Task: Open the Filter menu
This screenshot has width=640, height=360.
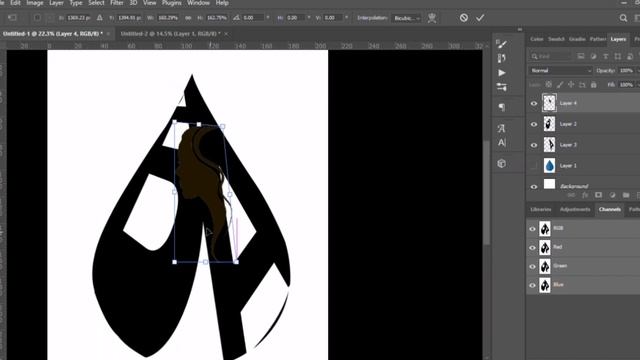Action: pos(117,3)
